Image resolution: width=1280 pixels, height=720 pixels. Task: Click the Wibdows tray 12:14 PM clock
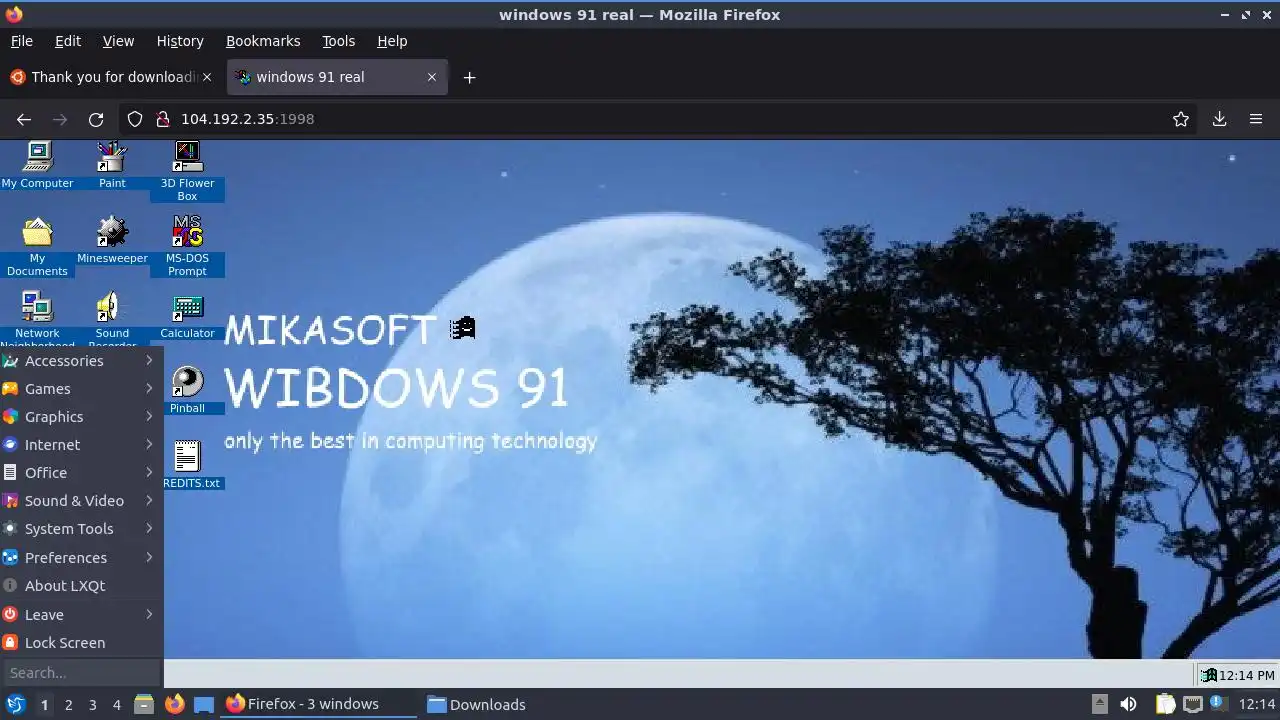[x=1246, y=675]
